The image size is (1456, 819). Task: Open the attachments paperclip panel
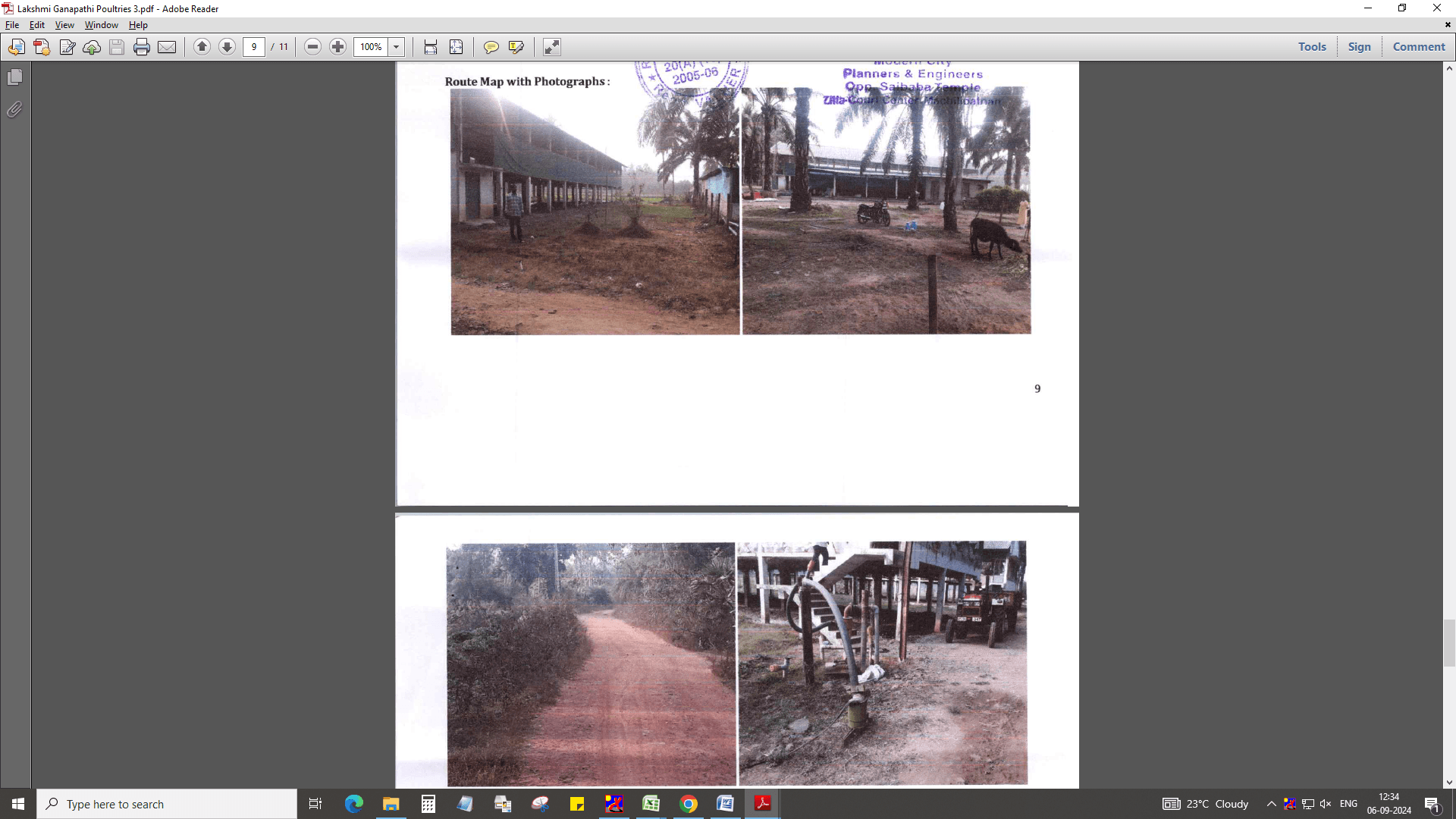coord(14,110)
